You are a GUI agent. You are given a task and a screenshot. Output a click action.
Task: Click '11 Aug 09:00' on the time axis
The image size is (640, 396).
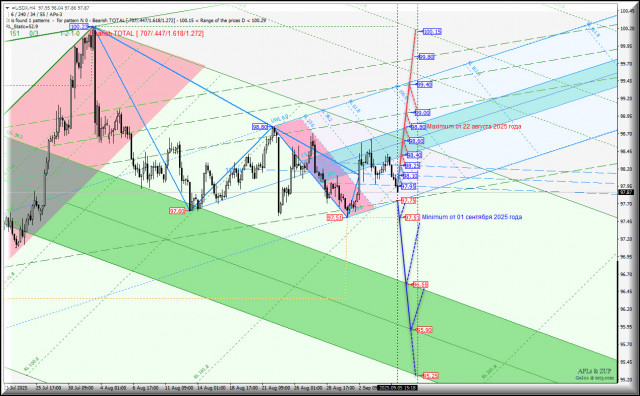pyautogui.click(x=178, y=388)
